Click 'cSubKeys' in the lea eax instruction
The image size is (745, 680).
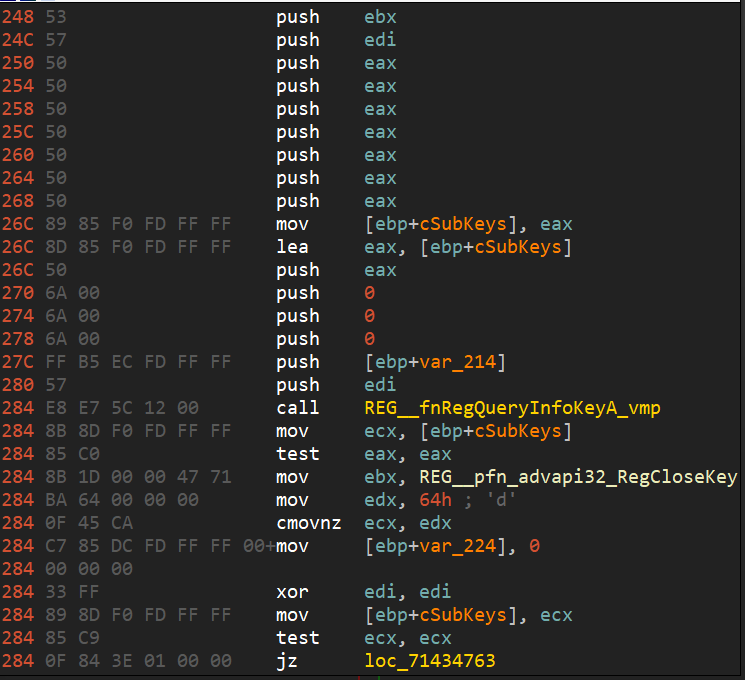(x=518, y=247)
